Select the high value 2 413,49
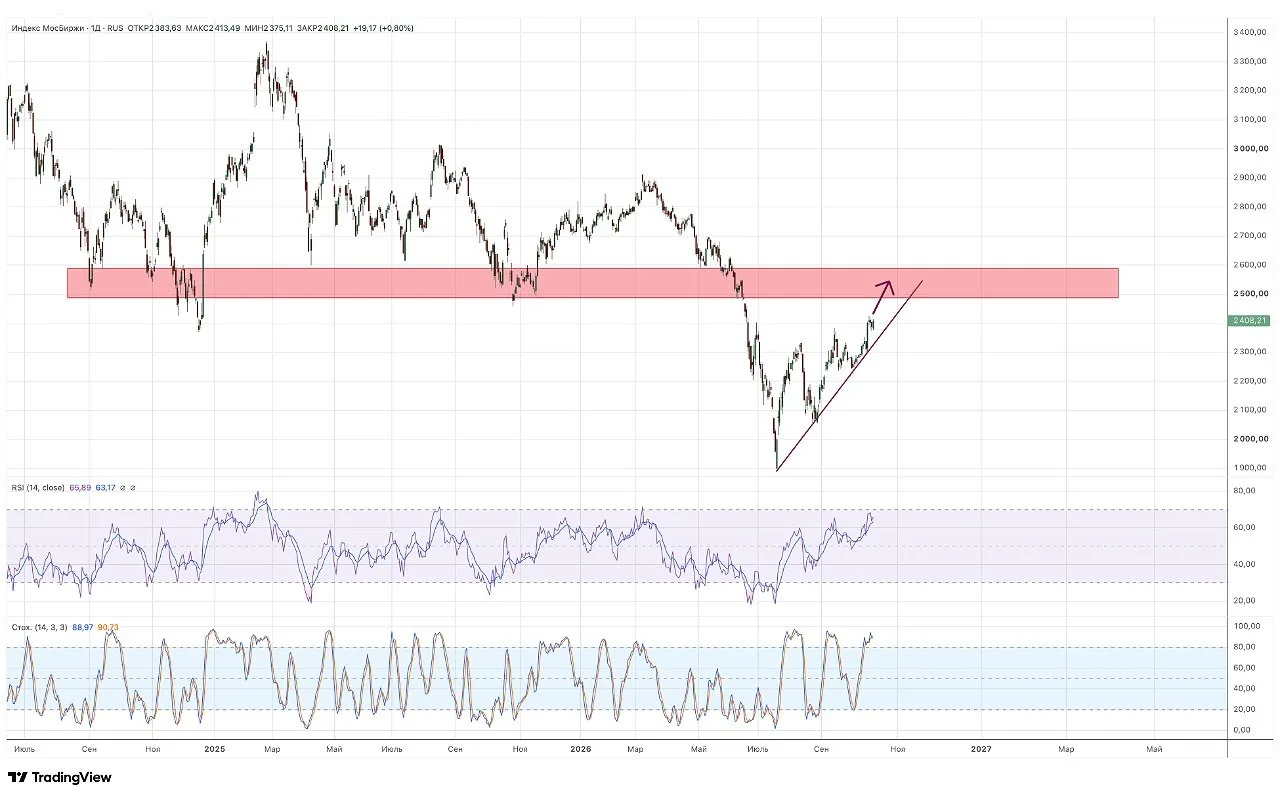The height and width of the screenshot is (797, 1280). click(x=226, y=28)
